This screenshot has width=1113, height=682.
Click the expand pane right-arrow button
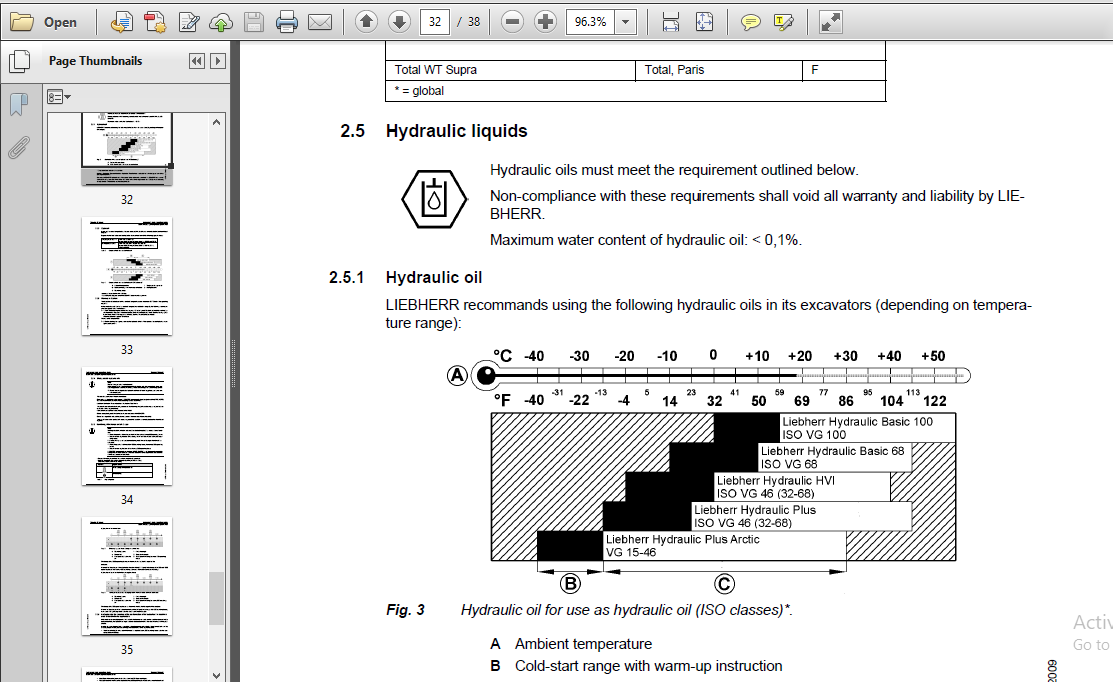coord(218,61)
